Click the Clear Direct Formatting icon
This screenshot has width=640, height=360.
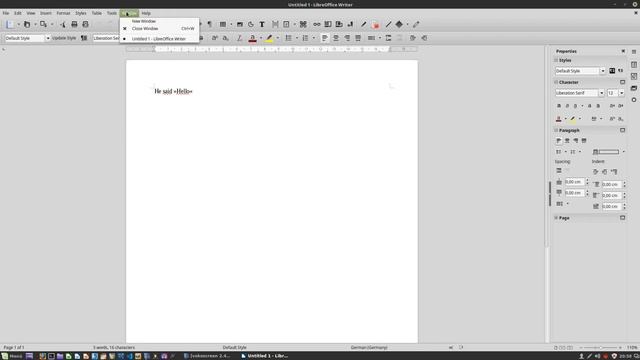[240, 38]
